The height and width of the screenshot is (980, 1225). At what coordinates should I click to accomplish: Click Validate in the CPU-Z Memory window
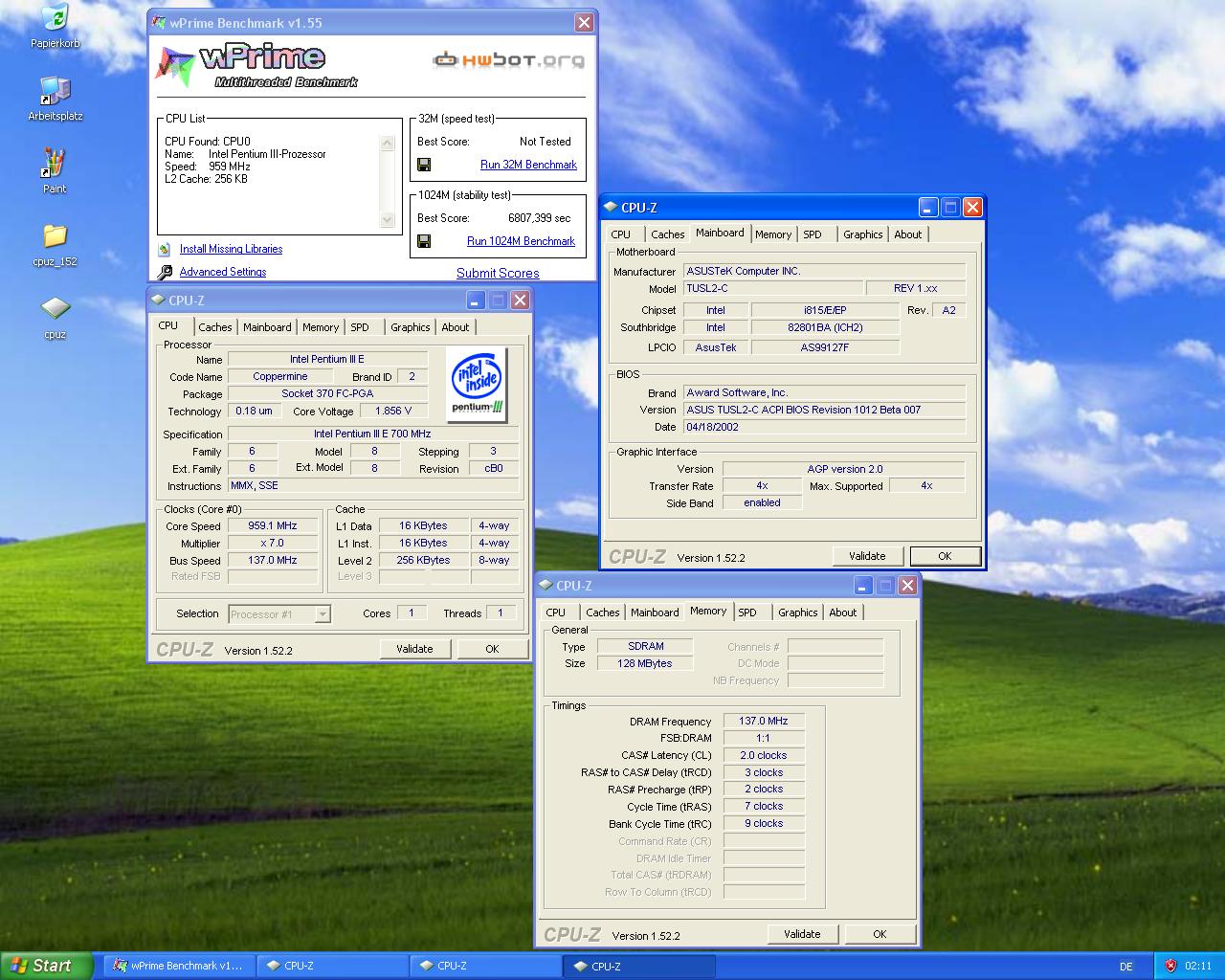[x=802, y=934]
